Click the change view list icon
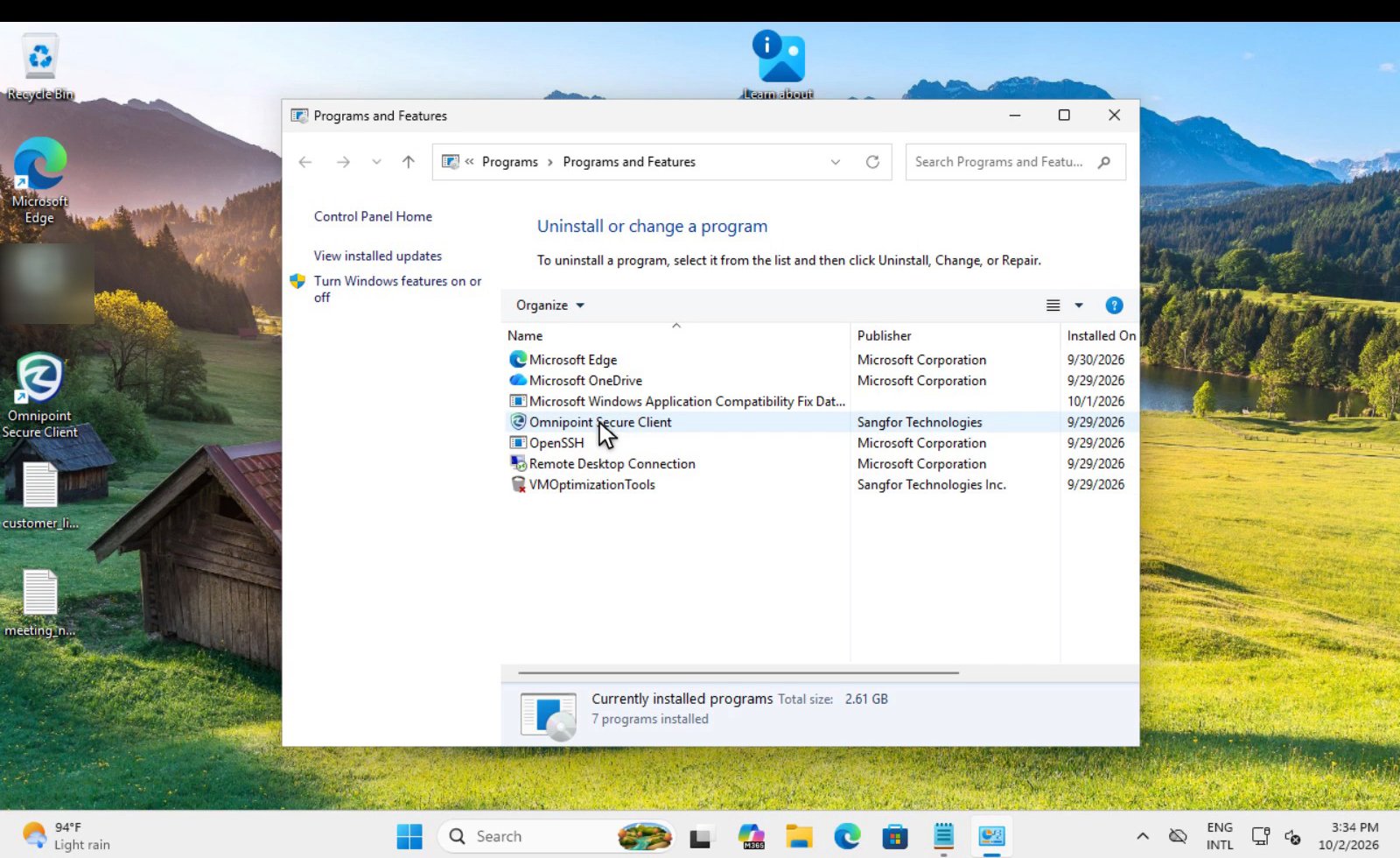 [1053, 306]
